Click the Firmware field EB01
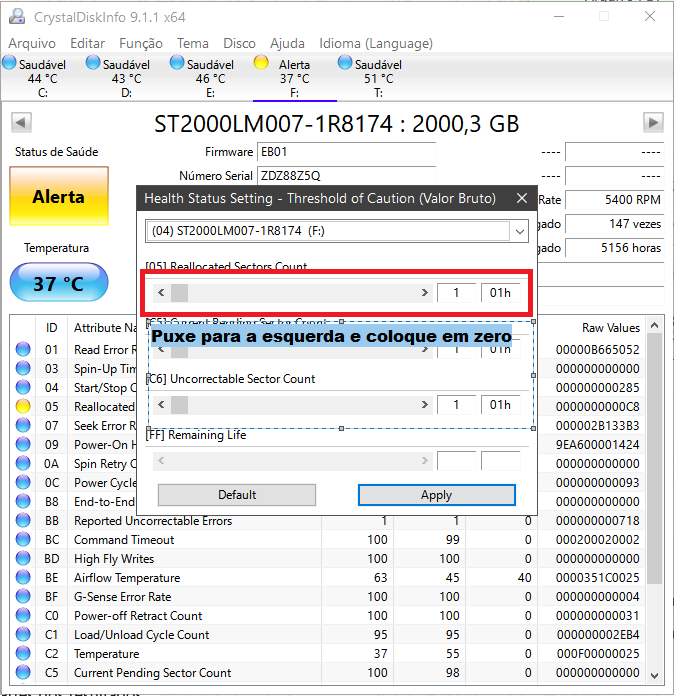Screen dimensions: 674x696 pos(346,152)
